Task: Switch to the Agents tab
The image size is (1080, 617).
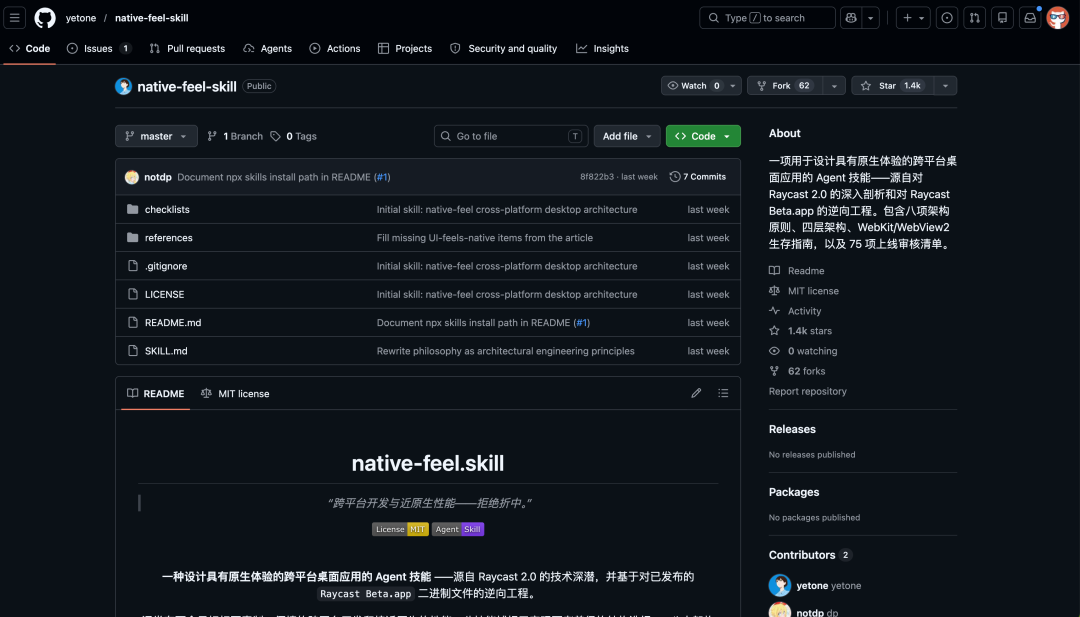Action: 267,48
